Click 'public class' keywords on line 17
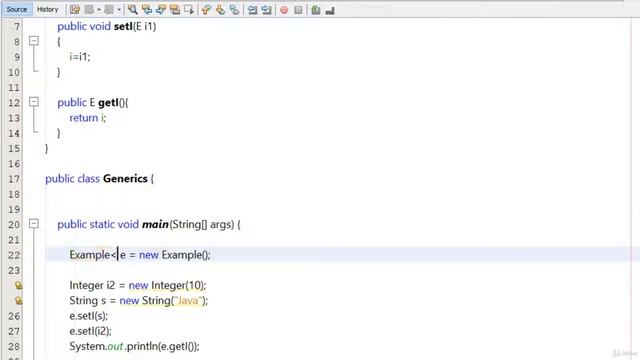 click(72, 179)
